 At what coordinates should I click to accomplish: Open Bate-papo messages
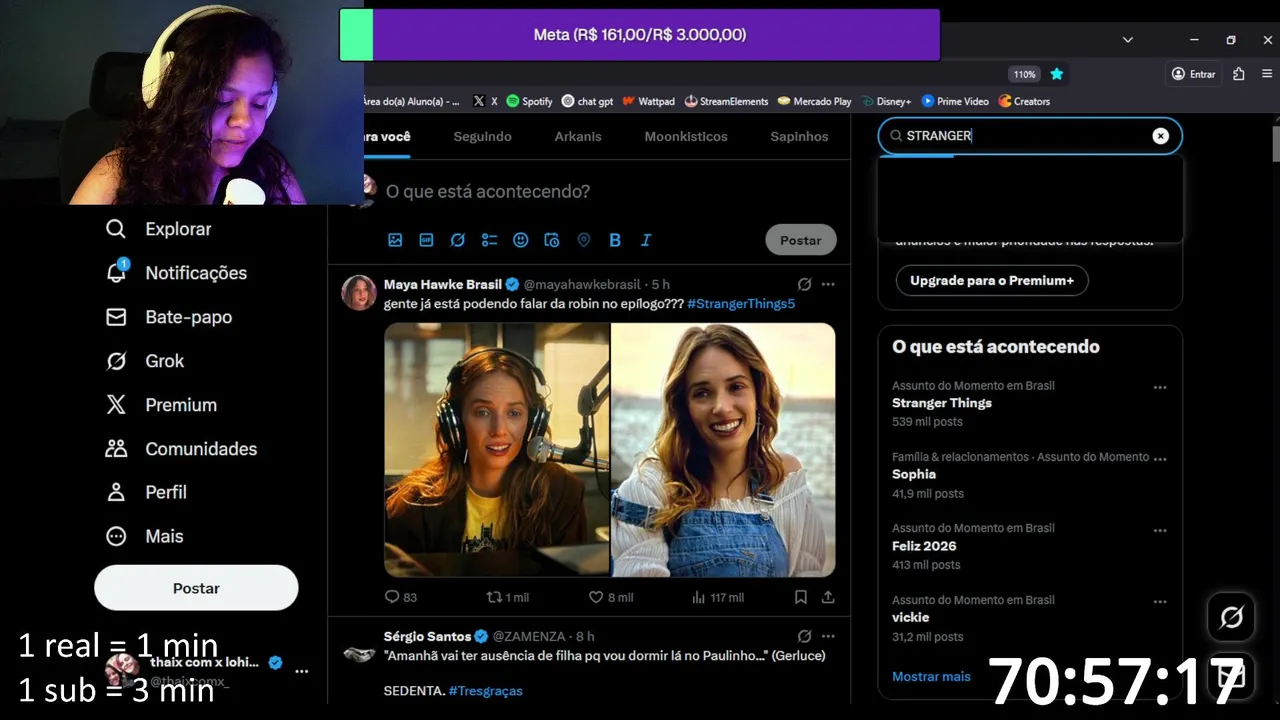169,317
